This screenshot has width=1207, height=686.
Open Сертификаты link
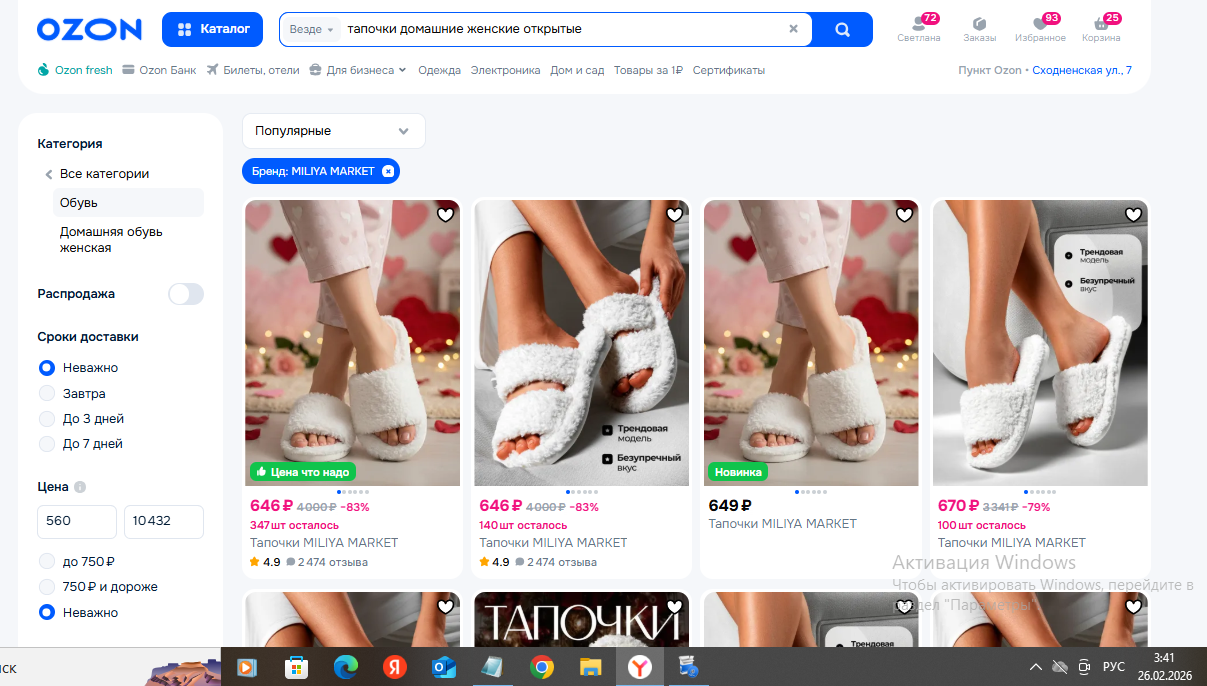729,70
